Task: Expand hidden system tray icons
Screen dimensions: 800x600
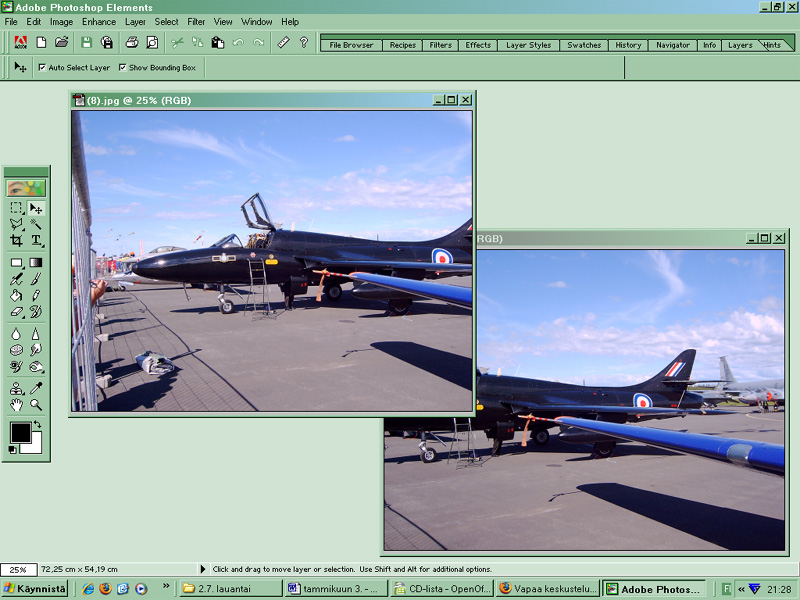Action: (x=741, y=589)
